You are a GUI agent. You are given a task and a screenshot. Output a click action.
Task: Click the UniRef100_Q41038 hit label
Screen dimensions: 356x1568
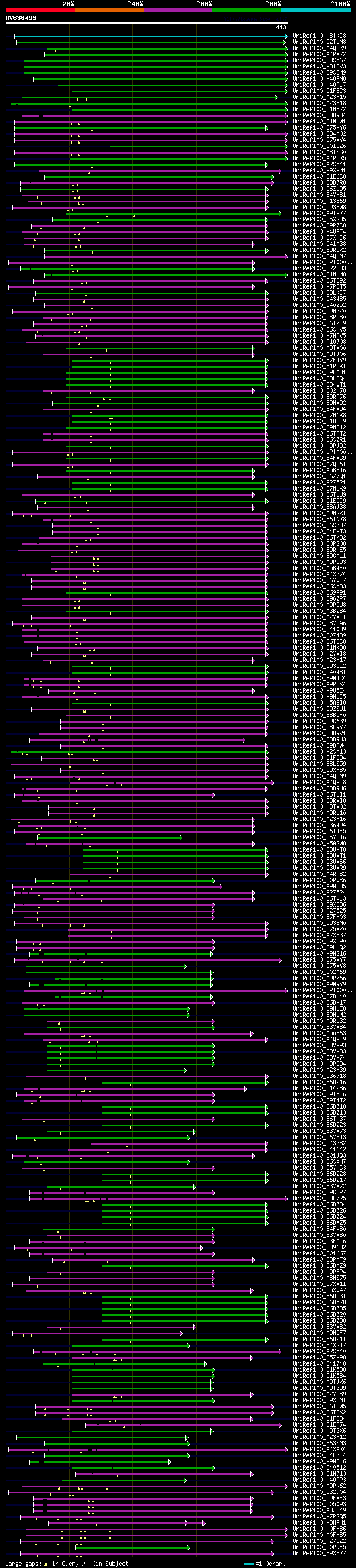319,244
